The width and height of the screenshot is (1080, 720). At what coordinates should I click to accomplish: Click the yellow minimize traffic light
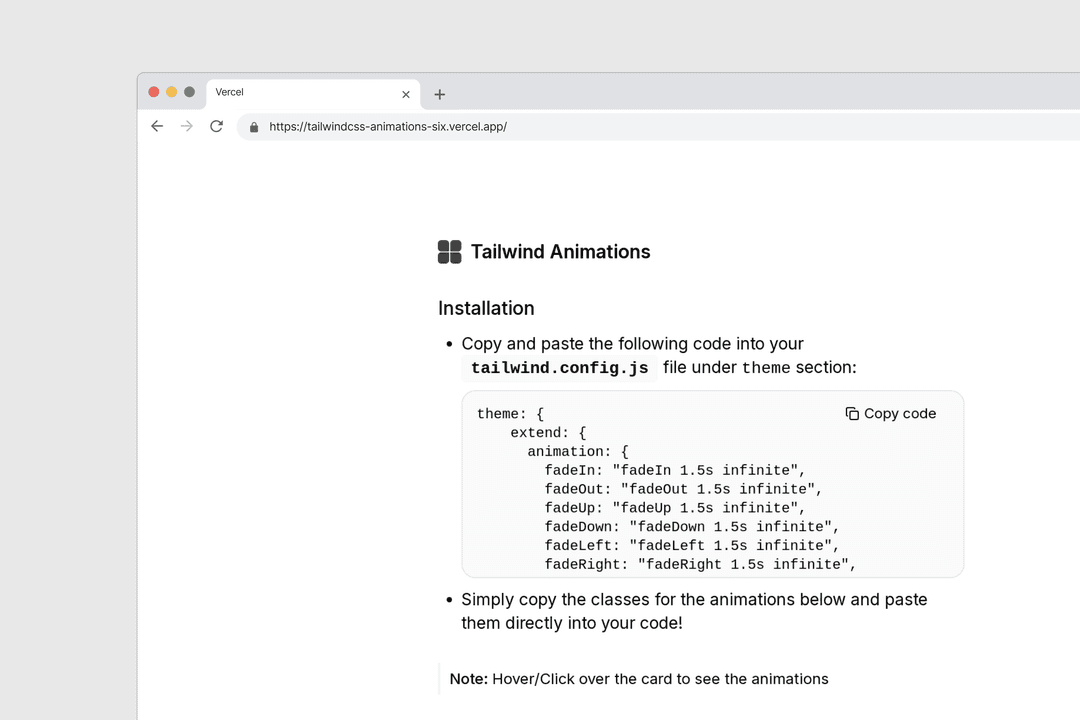point(171,91)
